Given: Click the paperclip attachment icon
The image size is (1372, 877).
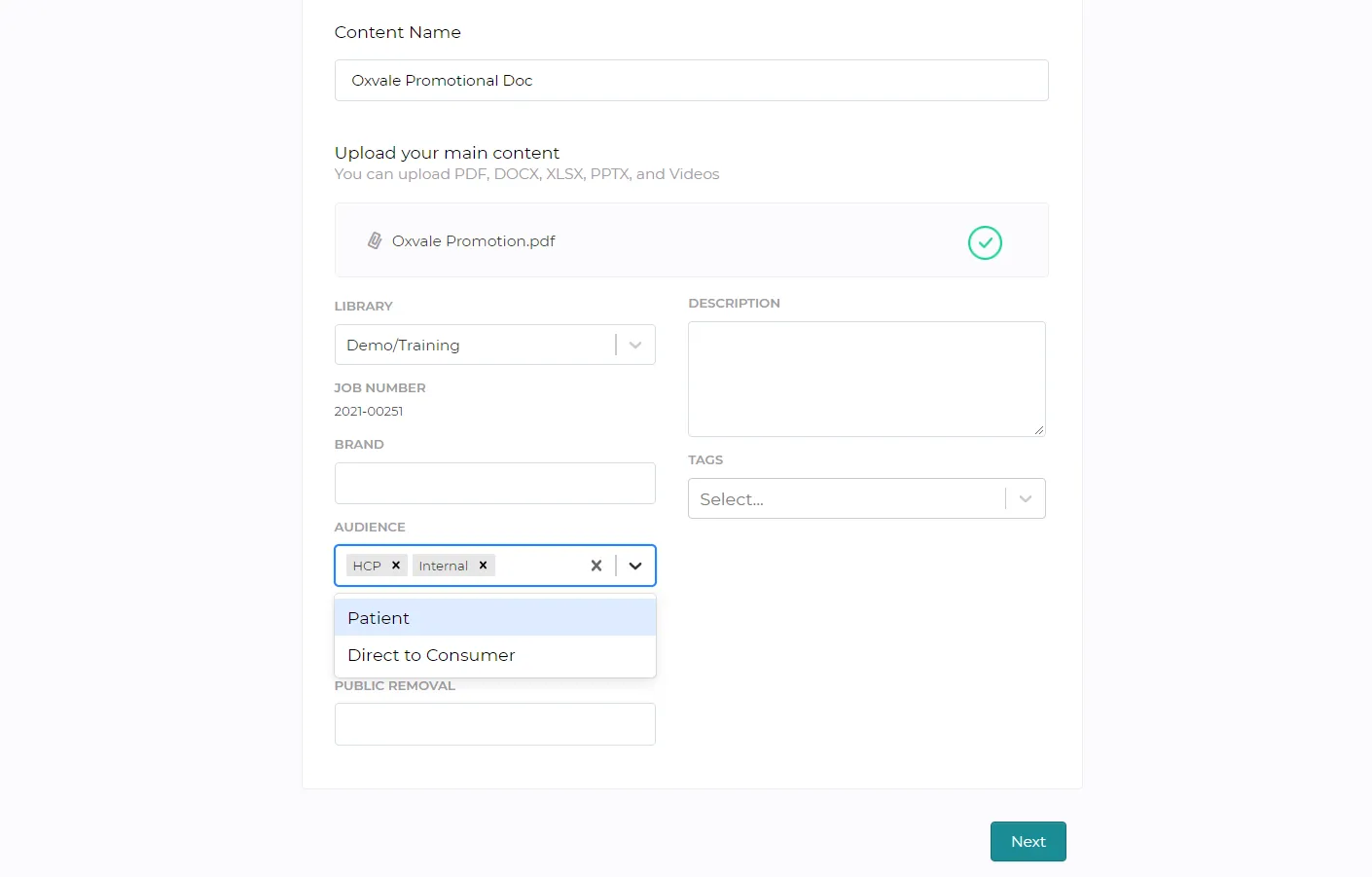Looking at the screenshot, I should coord(375,240).
